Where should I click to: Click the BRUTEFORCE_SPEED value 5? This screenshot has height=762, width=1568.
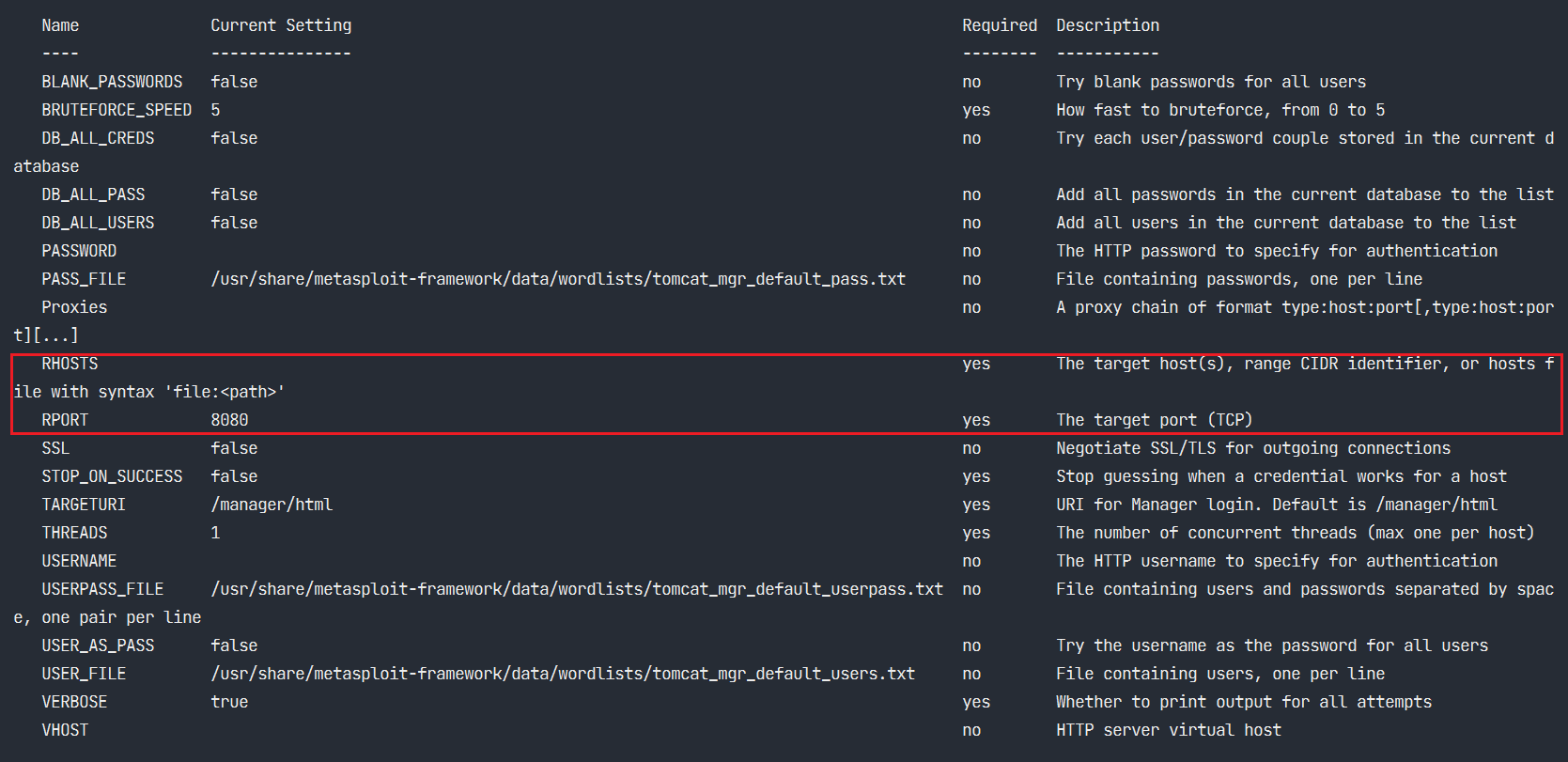pyautogui.click(x=215, y=110)
